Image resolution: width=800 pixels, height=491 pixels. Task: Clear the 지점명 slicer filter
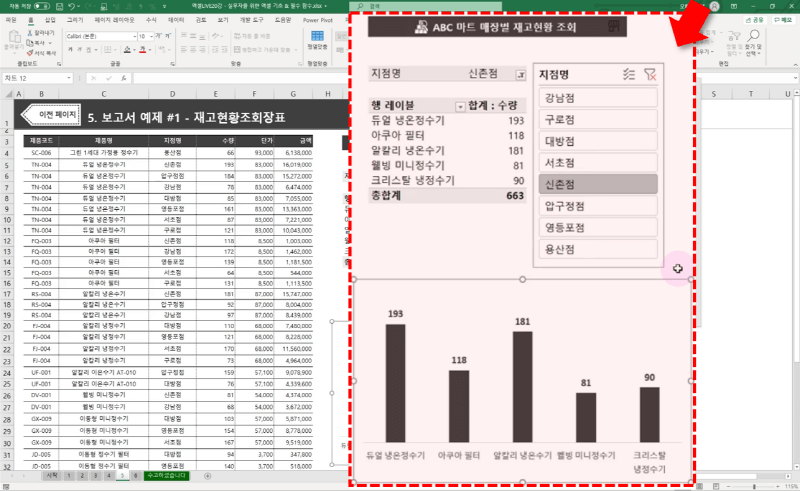(x=651, y=74)
